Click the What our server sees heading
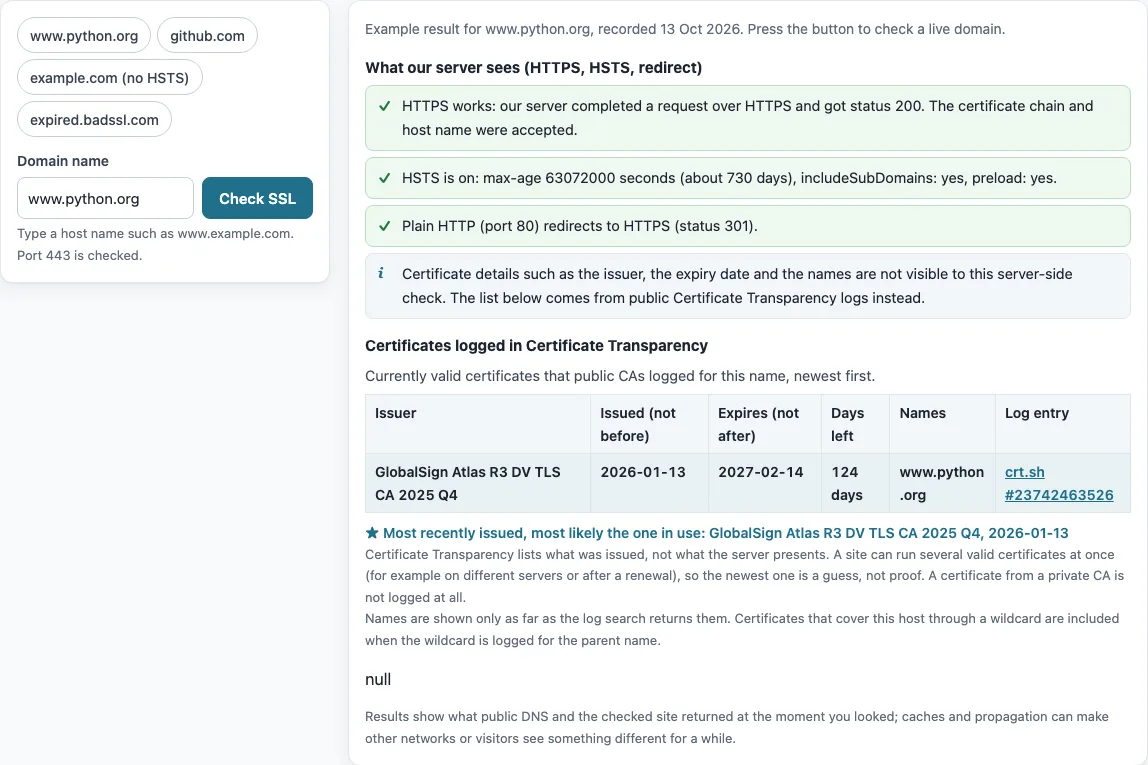This screenshot has height=765, width=1148. point(533,67)
